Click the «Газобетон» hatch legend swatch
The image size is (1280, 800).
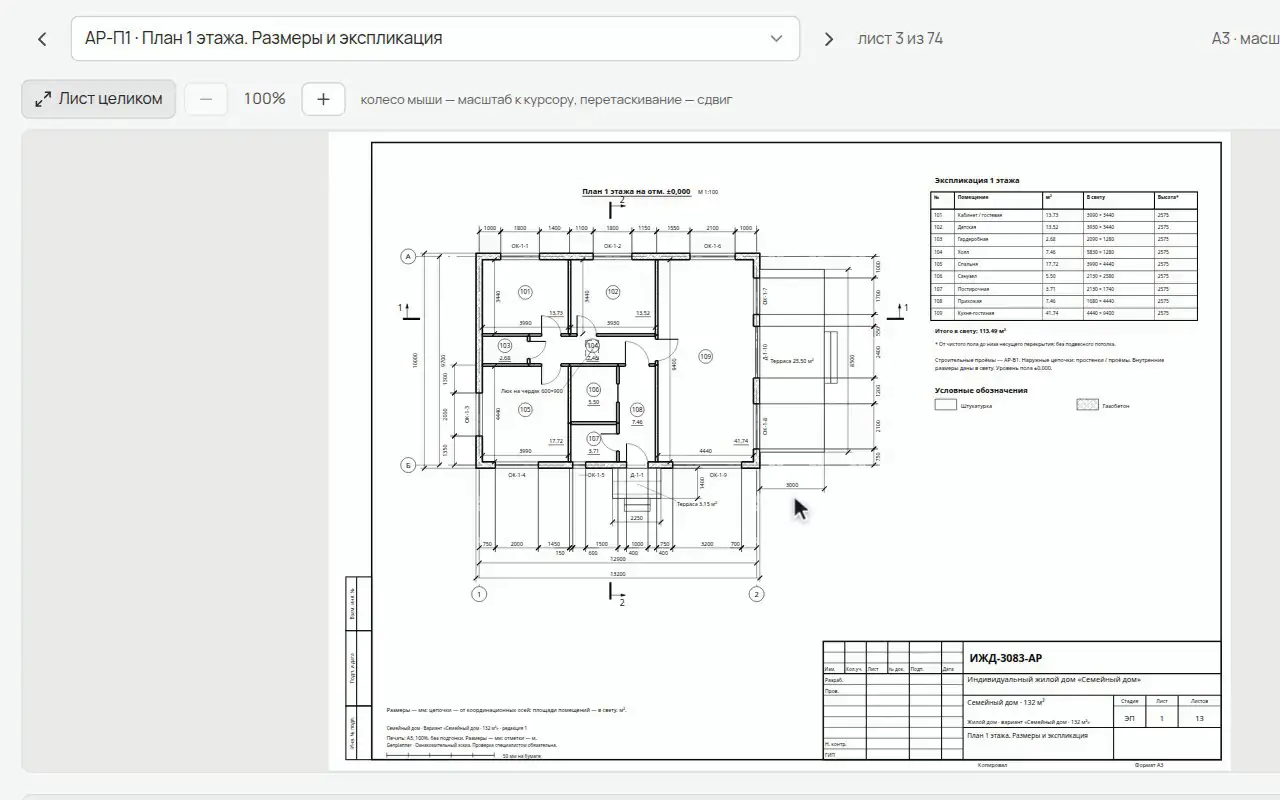[1087, 405]
